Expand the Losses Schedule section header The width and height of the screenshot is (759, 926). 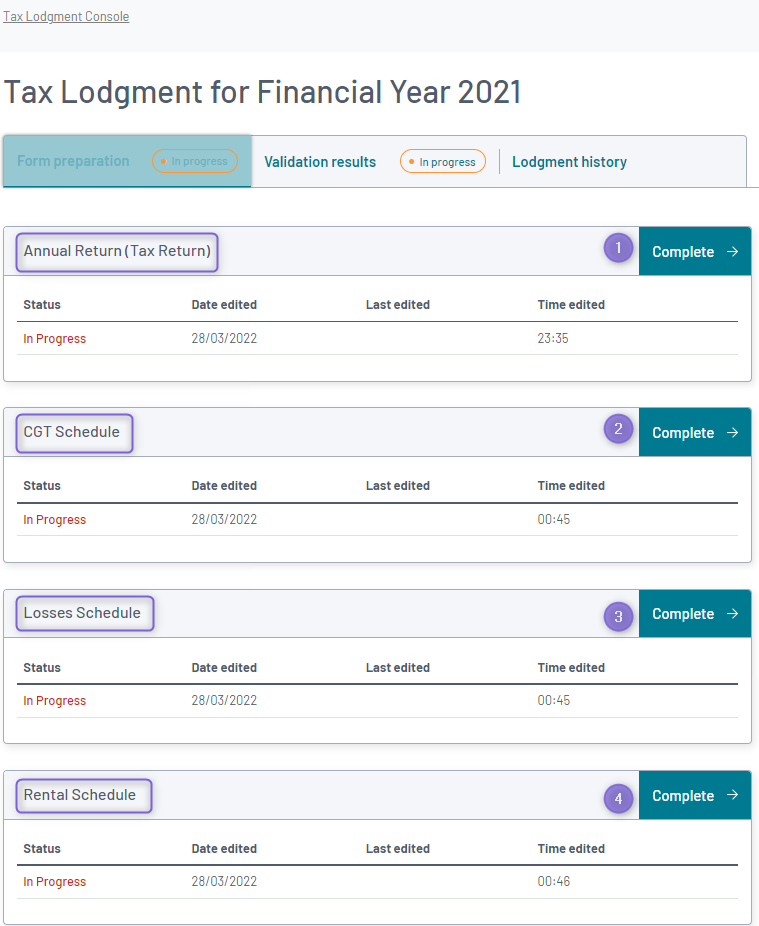point(84,614)
